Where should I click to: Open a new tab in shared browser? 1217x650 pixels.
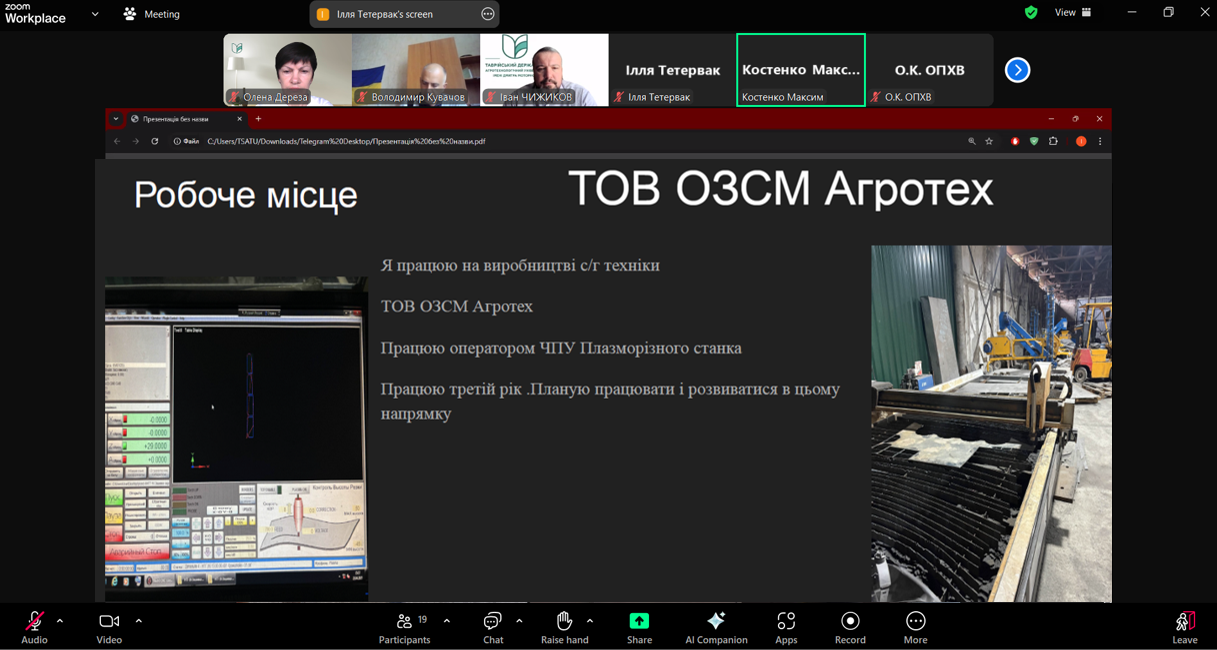(258, 119)
